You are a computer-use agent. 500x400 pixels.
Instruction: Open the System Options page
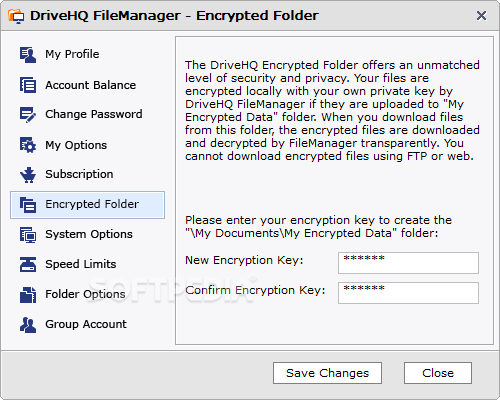[x=89, y=234]
